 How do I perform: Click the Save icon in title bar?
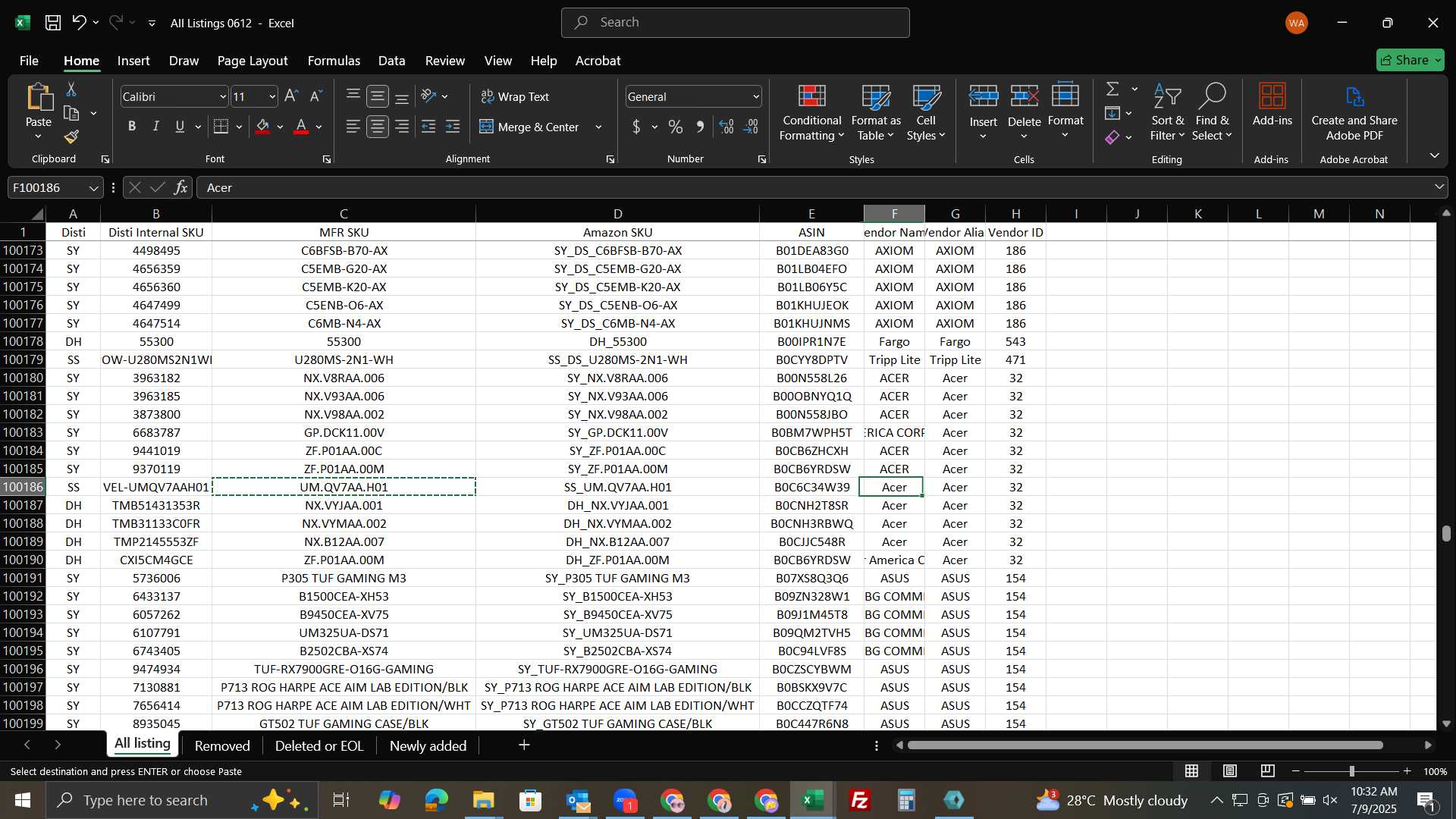click(53, 23)
